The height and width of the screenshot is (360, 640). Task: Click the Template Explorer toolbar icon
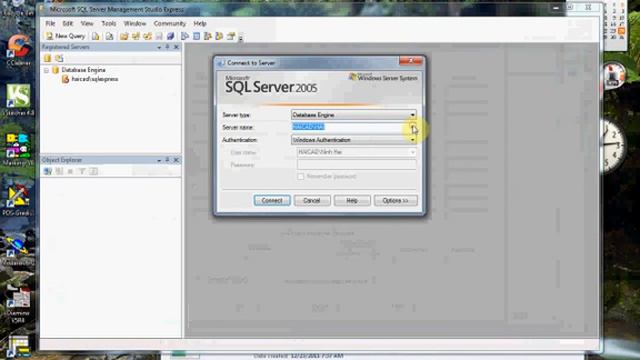[x=219, y=36]
